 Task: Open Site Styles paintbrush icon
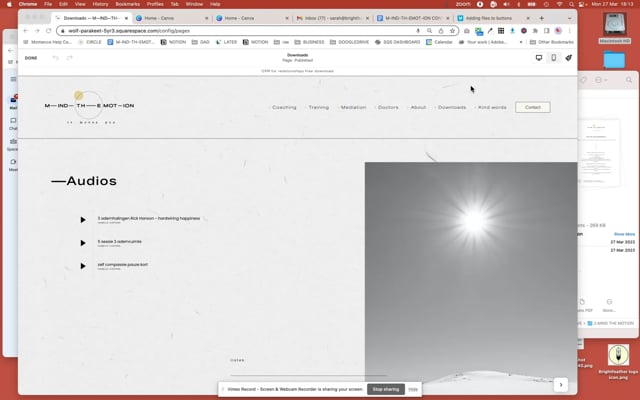pos(569,58)
